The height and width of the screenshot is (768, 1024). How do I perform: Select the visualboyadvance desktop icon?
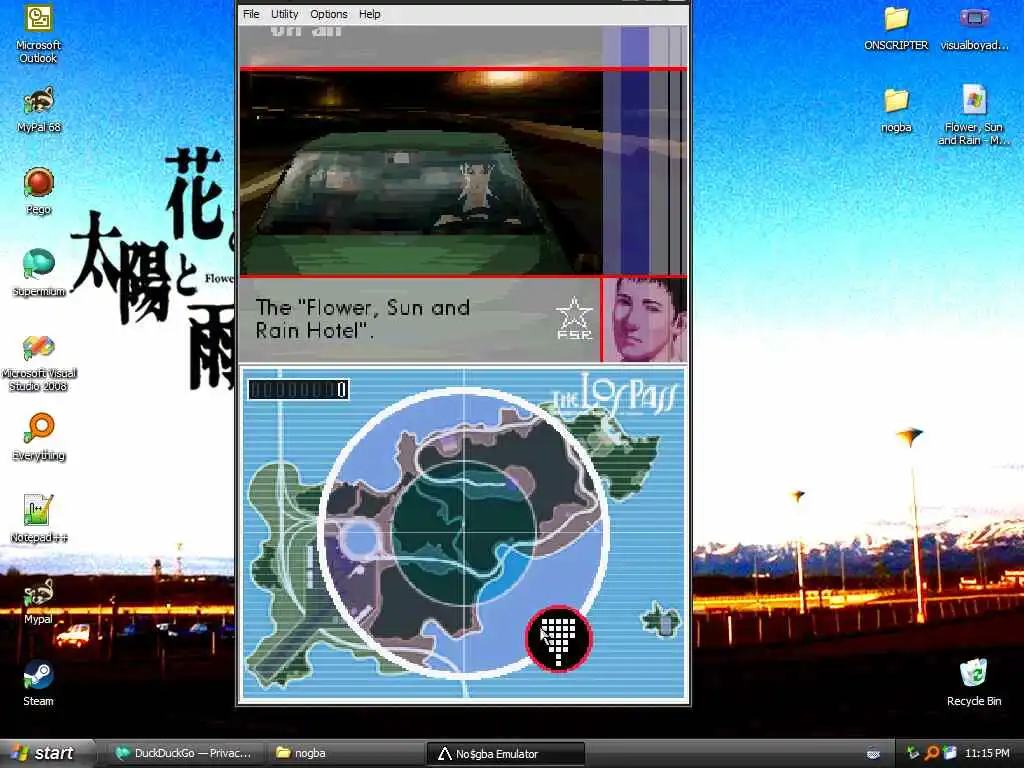974,29
